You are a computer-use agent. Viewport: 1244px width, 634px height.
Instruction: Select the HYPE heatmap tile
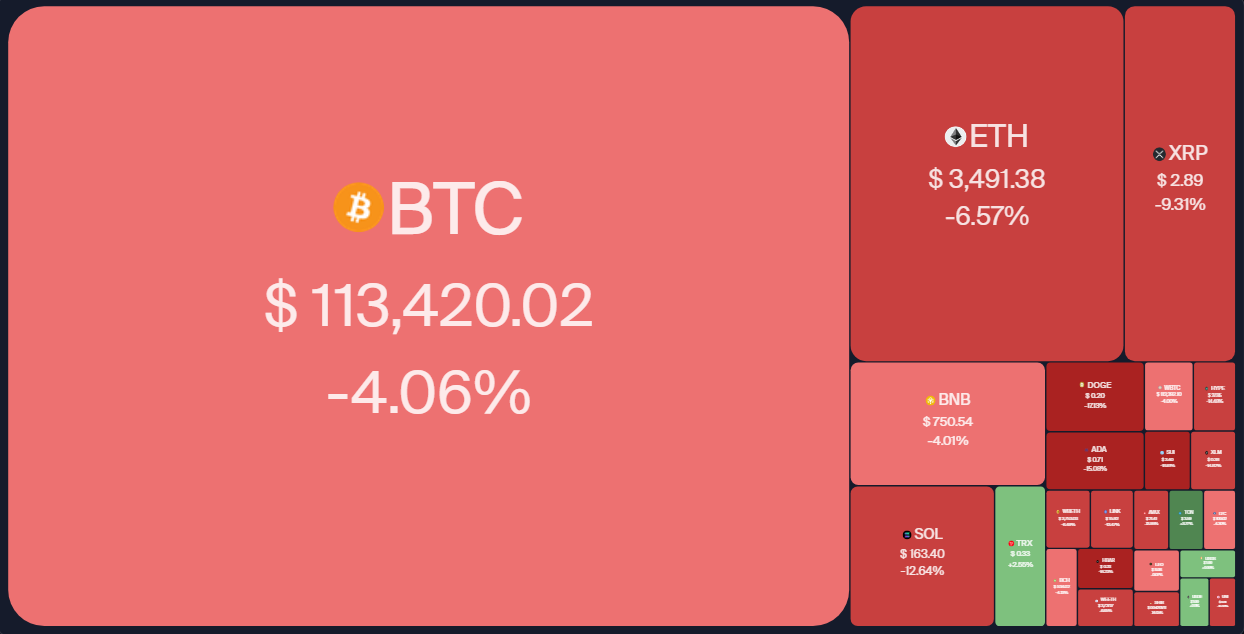(x=1214, y=396)
